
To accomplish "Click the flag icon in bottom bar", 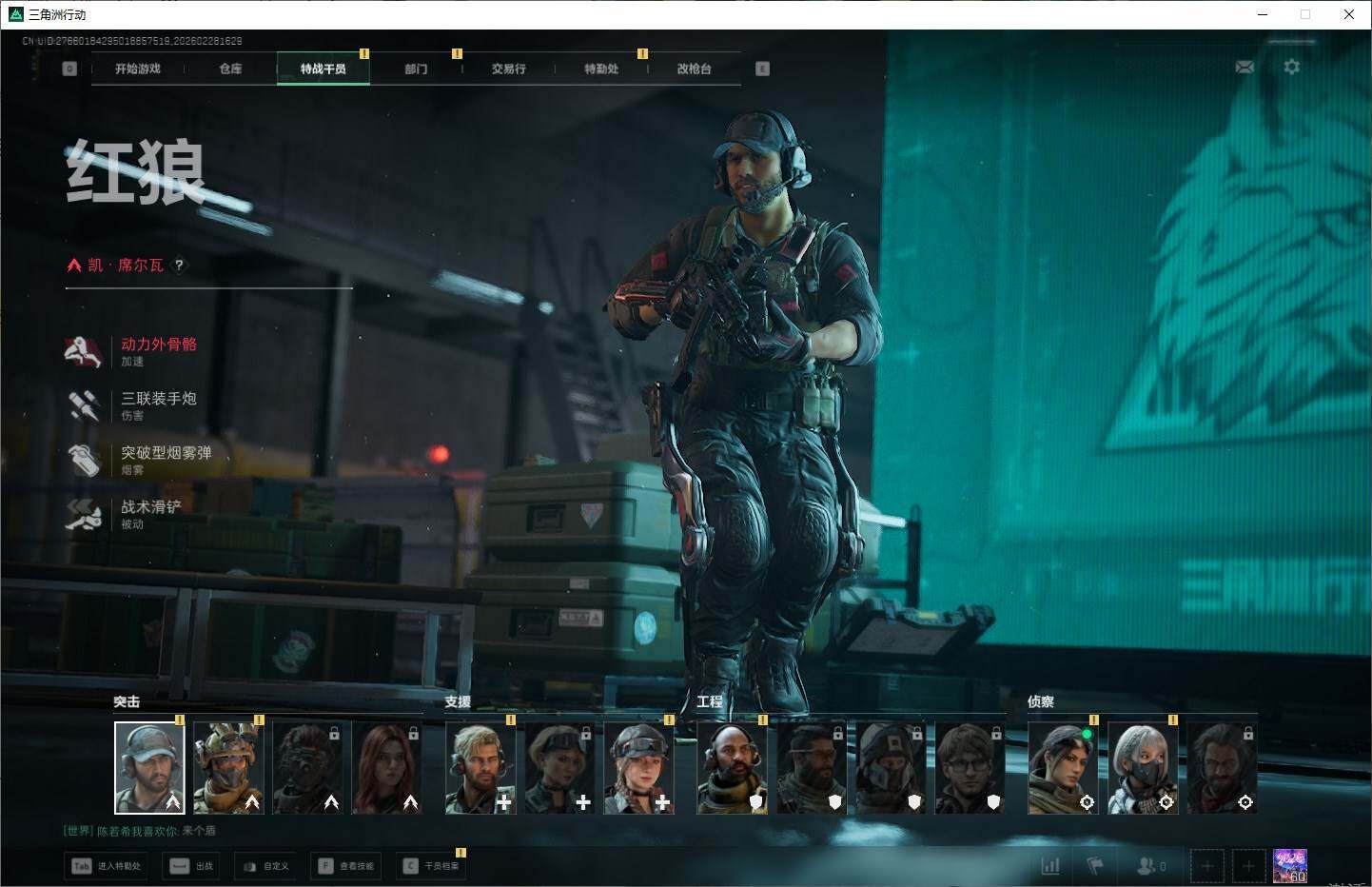I will (1095, 866).
